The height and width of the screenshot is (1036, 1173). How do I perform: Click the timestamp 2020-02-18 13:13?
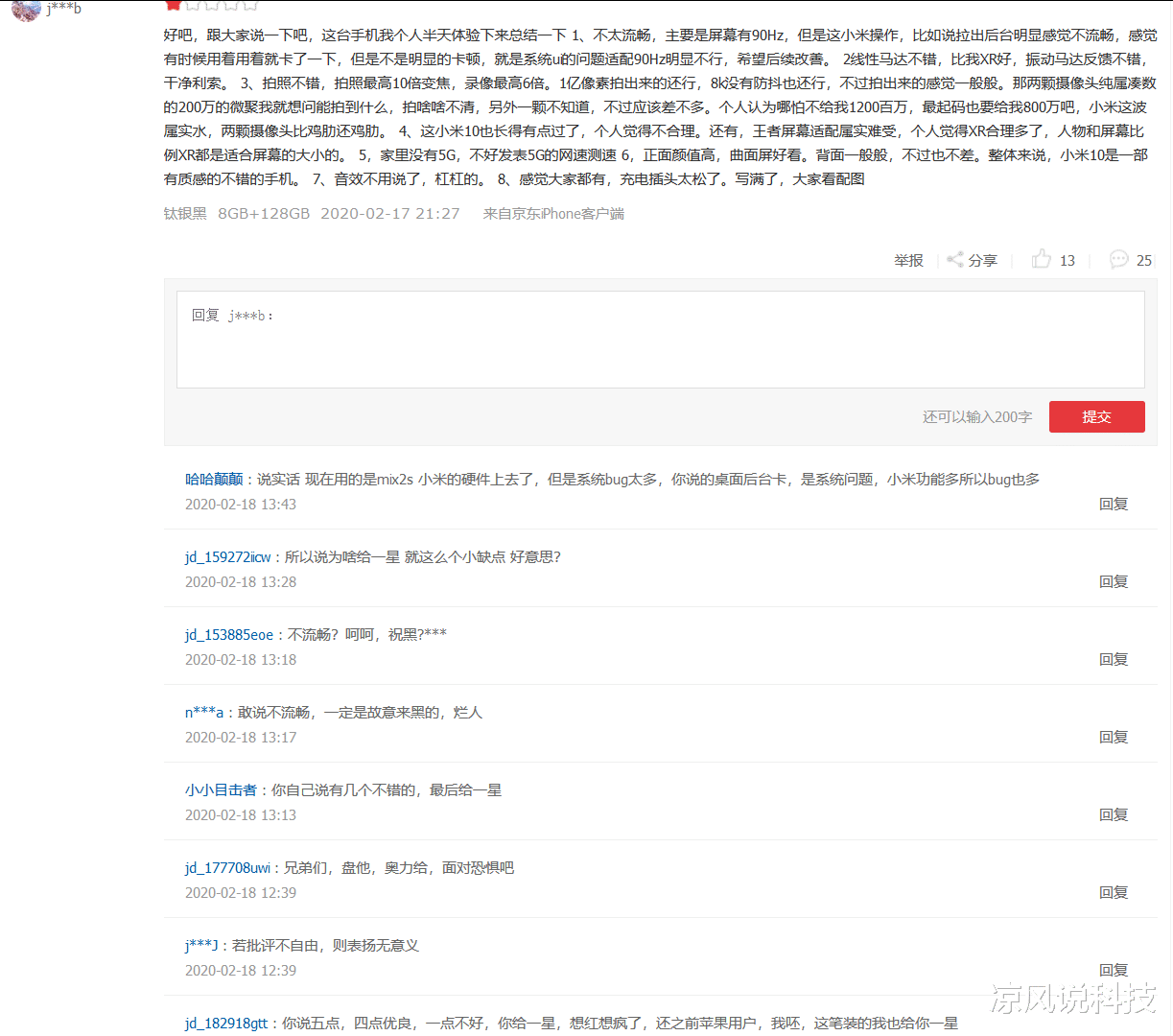coord(241,814)
